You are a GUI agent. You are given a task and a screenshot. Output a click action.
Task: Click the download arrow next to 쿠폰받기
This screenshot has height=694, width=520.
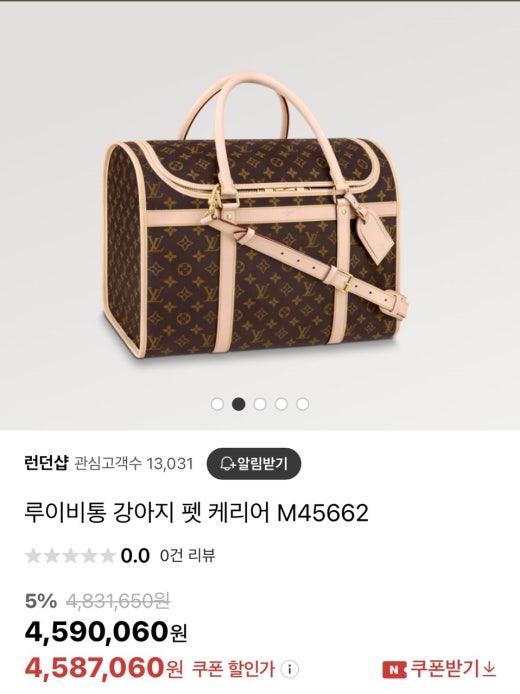click(489, 669)
